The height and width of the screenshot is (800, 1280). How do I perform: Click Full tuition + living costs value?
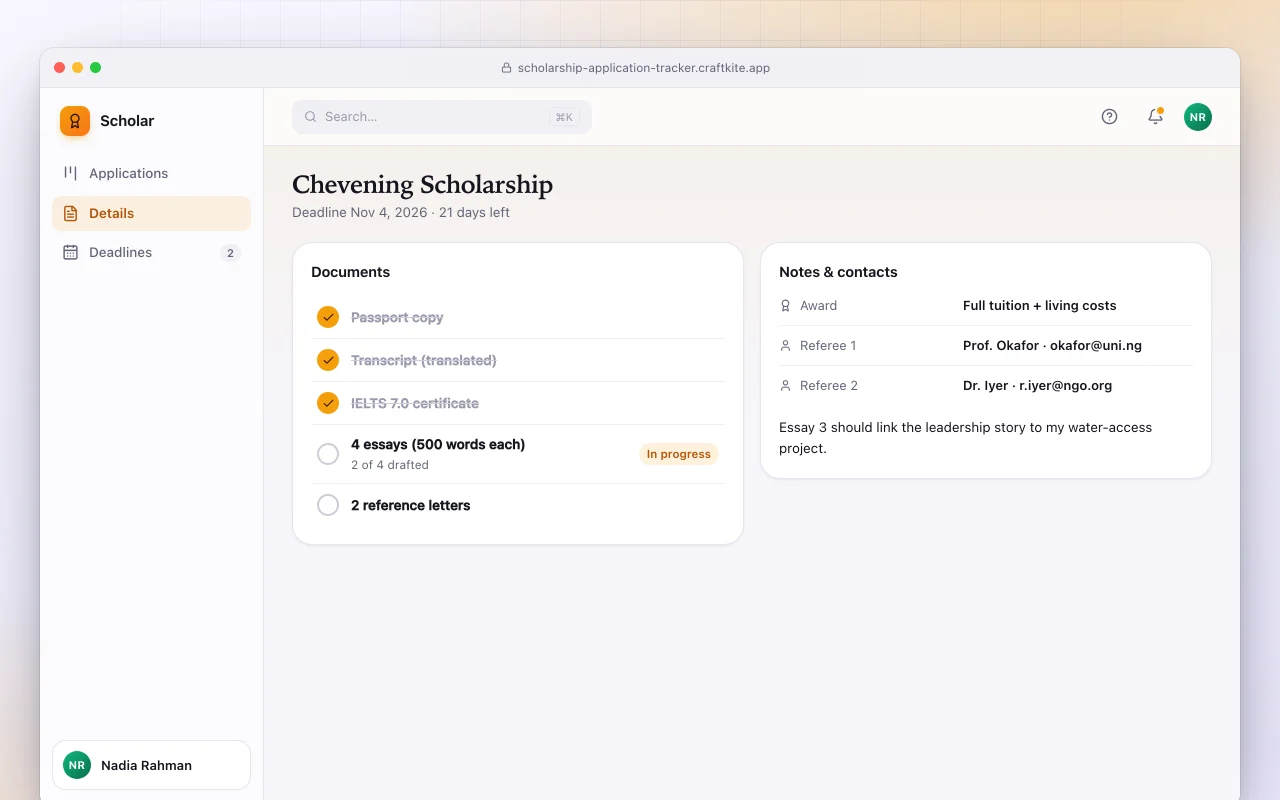click(x=1040, y=306)
